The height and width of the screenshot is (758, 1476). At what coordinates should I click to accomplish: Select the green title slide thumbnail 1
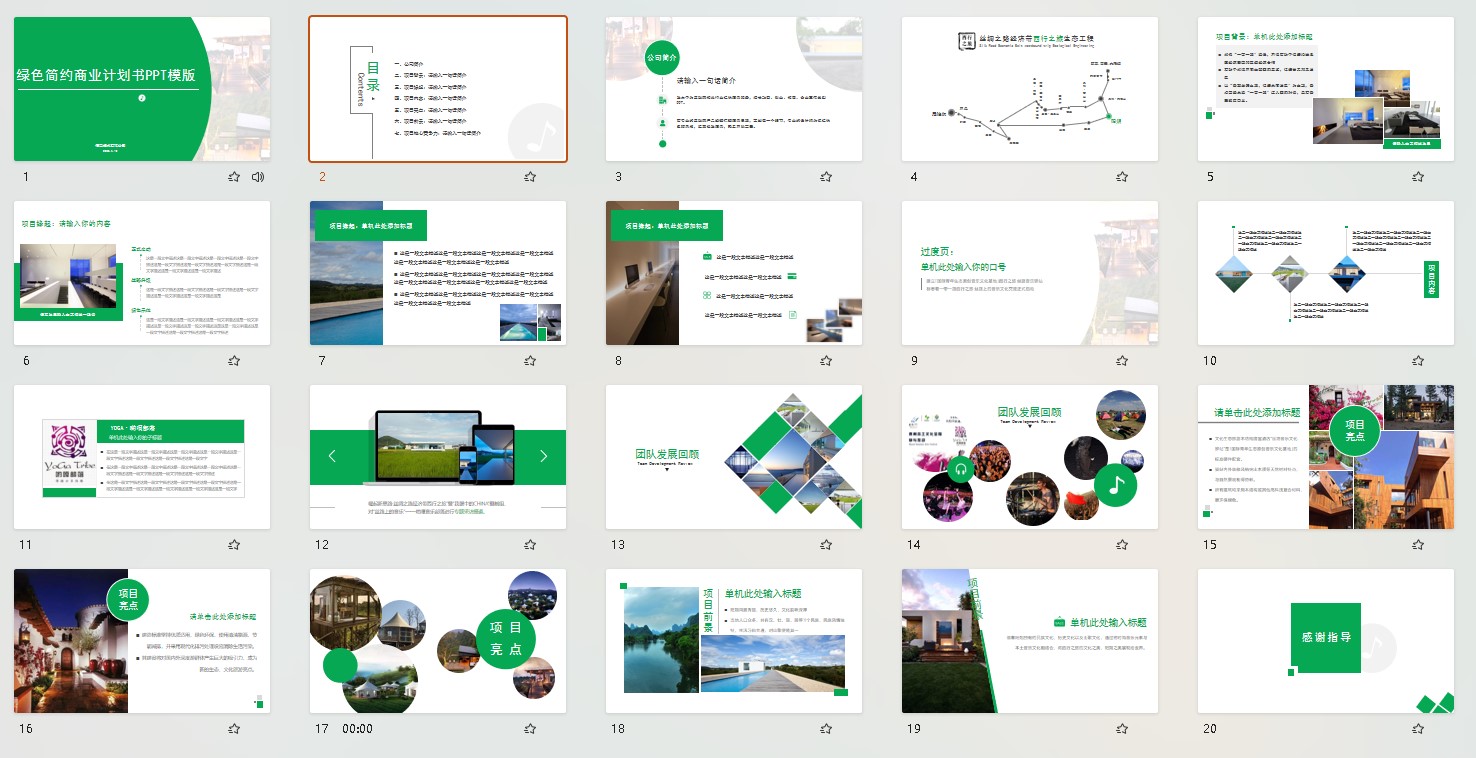tap(142, 89)
